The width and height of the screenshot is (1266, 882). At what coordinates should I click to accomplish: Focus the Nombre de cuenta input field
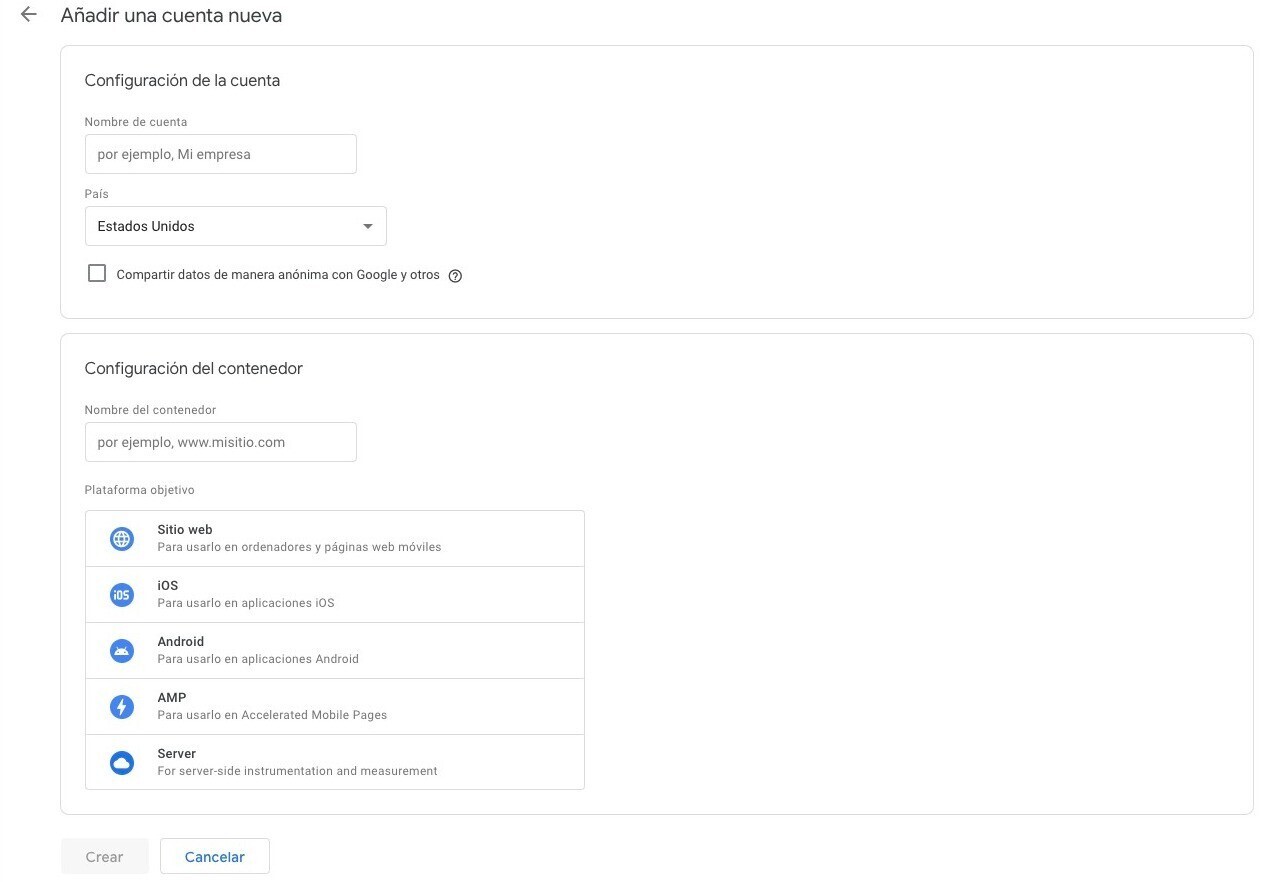click(x=221, y=154)
